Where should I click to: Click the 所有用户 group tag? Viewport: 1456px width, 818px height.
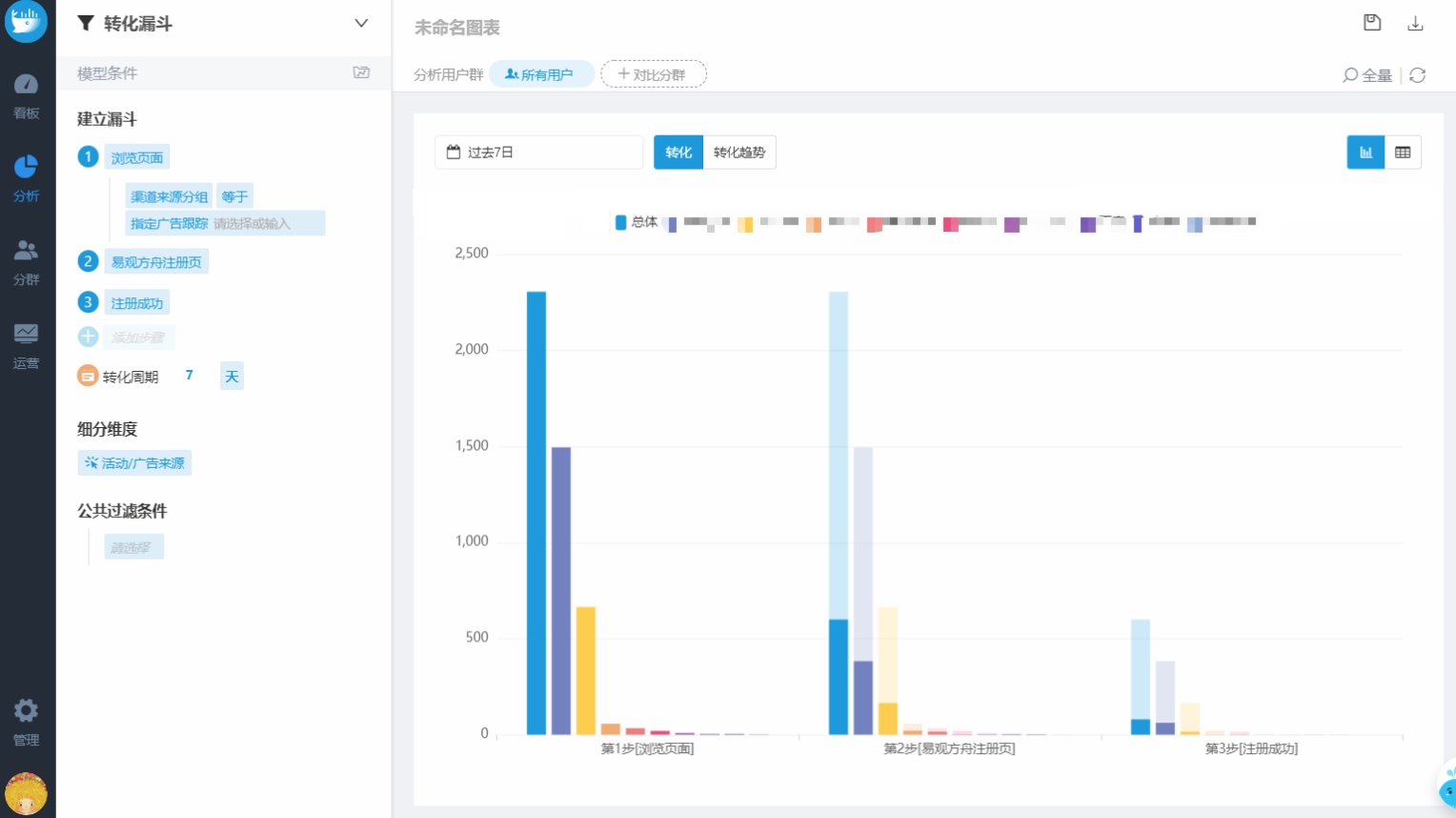(540, 74)
